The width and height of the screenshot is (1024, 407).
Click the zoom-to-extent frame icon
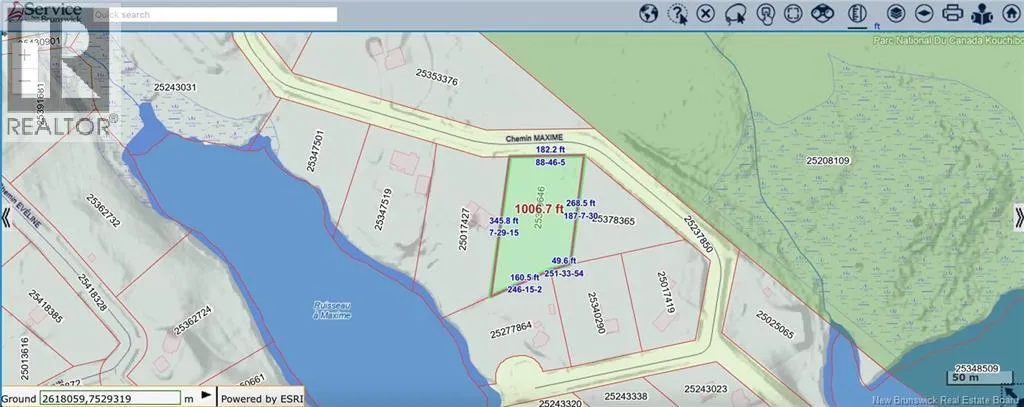point(794,13)
